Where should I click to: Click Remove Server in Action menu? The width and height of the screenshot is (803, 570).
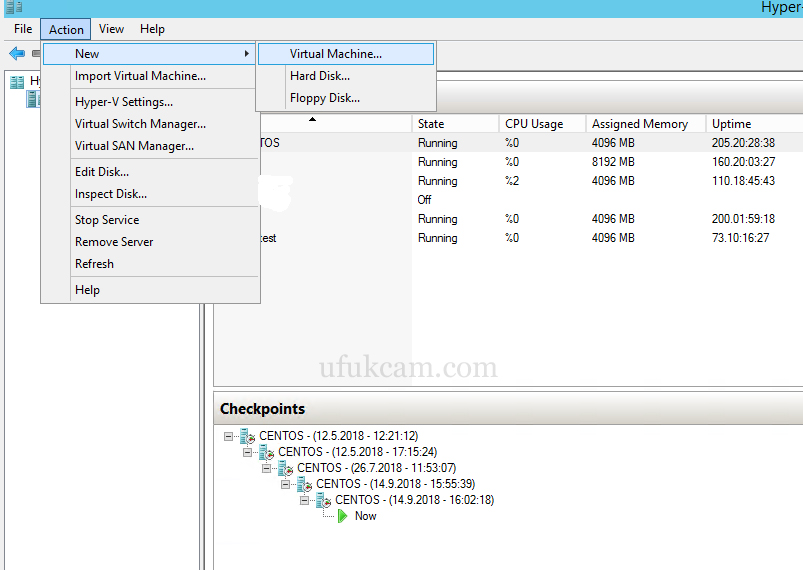click(x=151, y=242)
